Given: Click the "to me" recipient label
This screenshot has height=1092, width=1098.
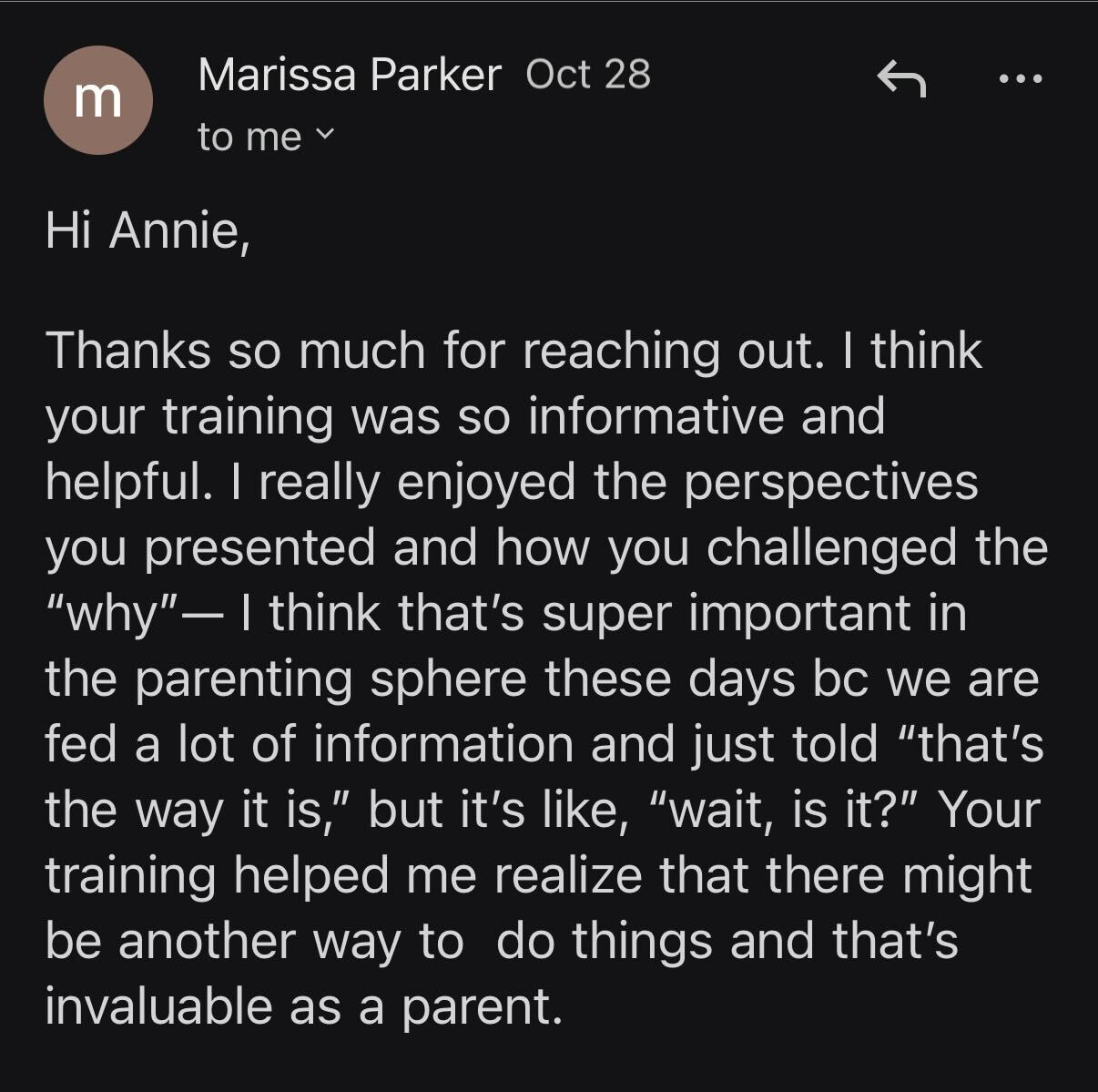Looking at the screenshot, I should point(249,138).
